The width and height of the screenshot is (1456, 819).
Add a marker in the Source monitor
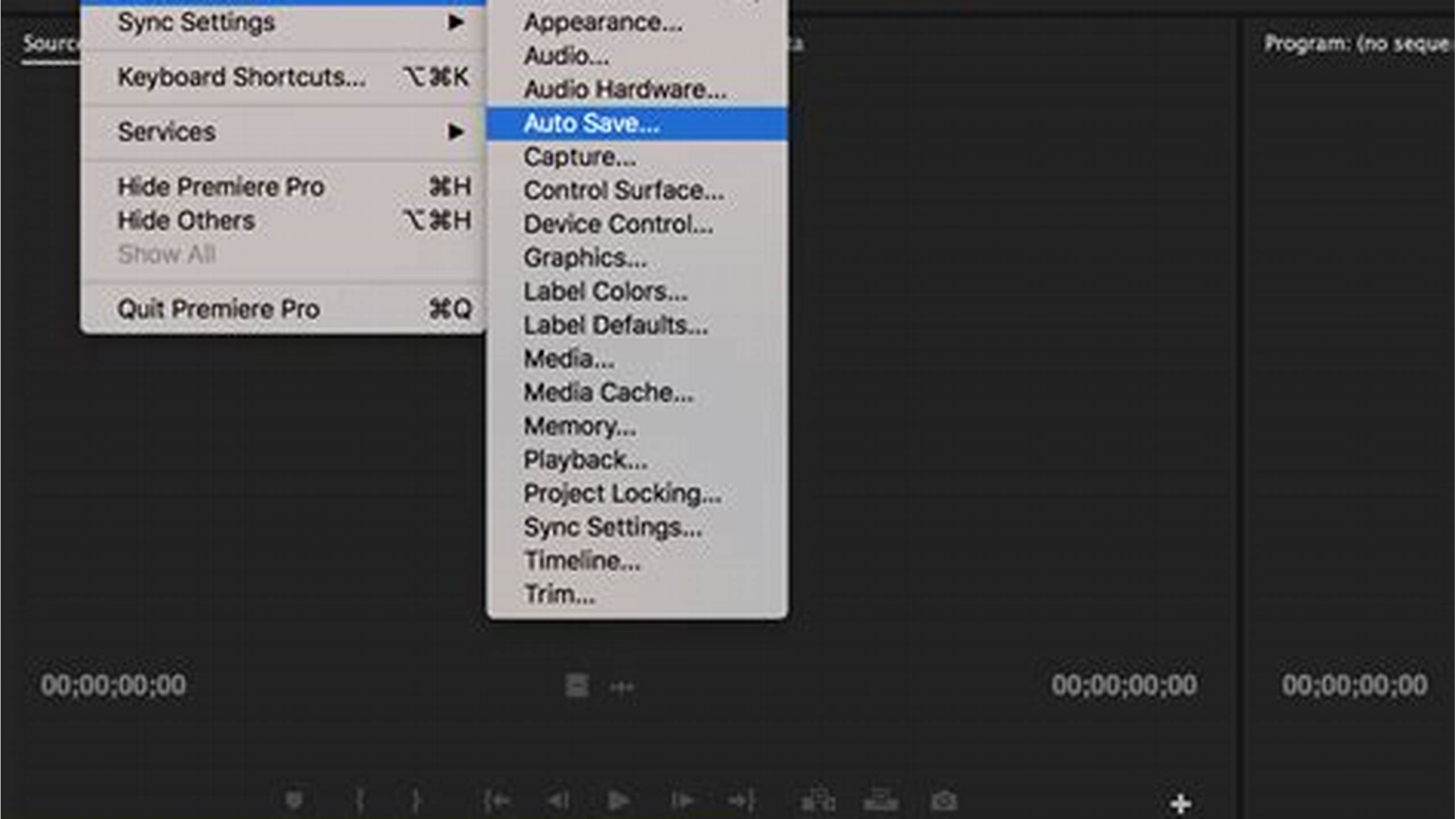(x=294, y=801)
